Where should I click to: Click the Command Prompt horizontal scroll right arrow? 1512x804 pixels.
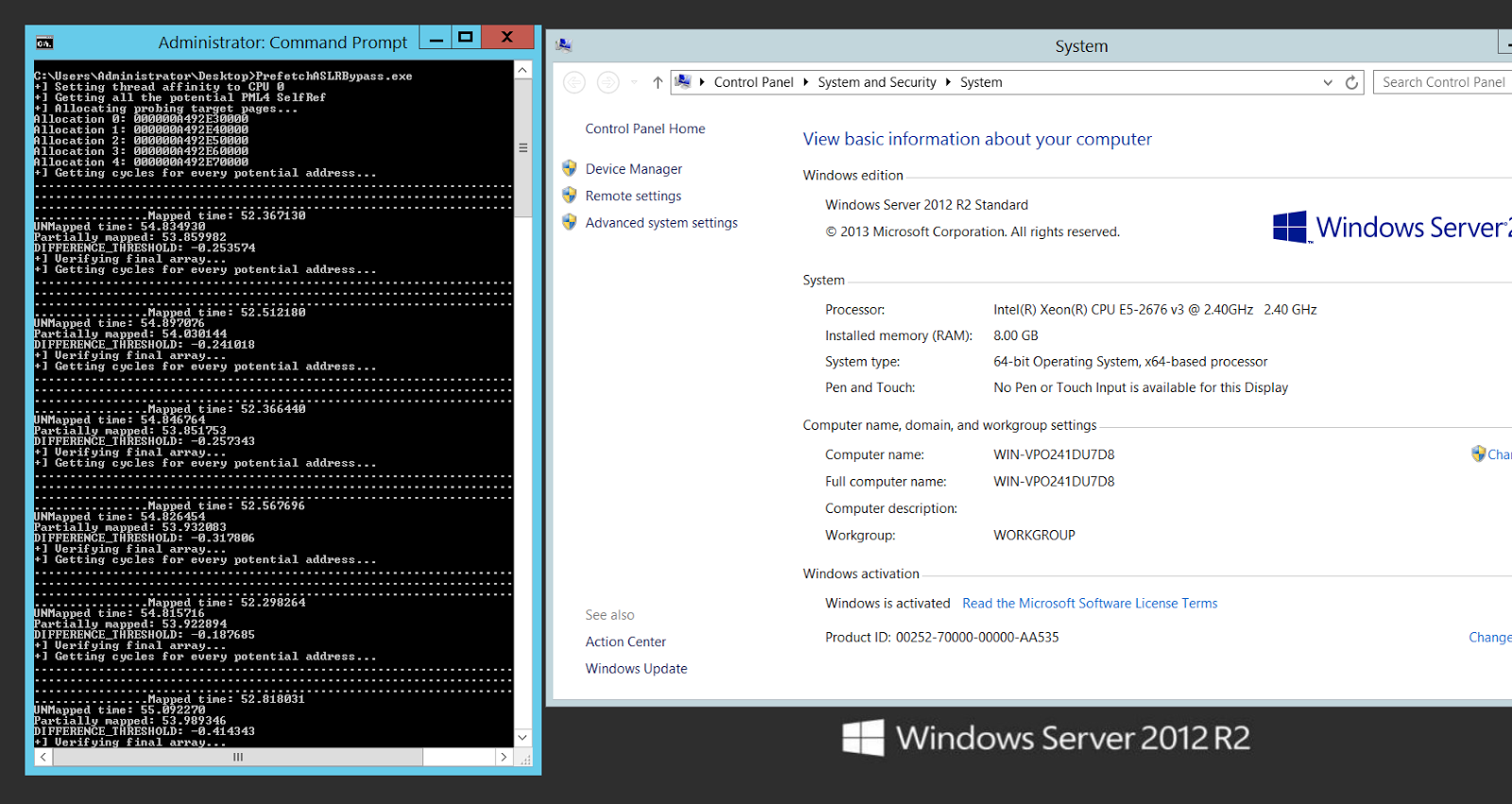504,757
